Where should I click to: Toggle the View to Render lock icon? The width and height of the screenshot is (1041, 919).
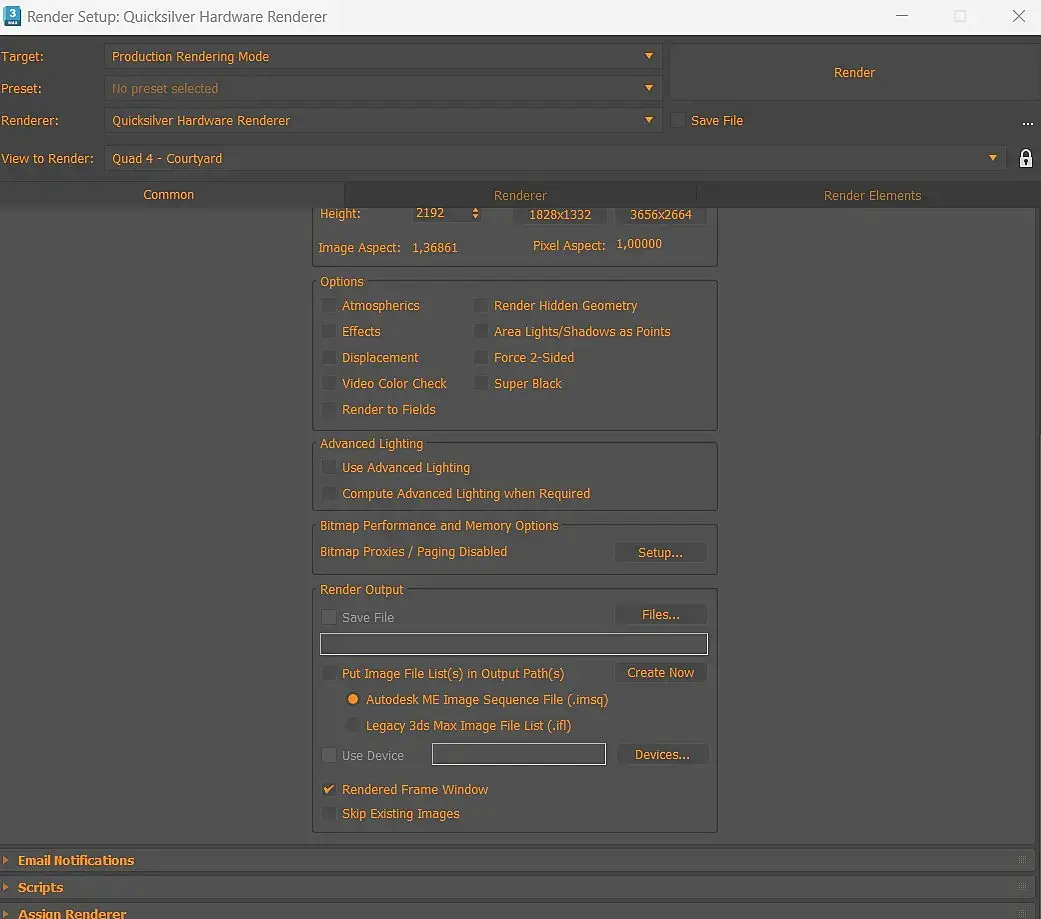tap(1026, 158)
